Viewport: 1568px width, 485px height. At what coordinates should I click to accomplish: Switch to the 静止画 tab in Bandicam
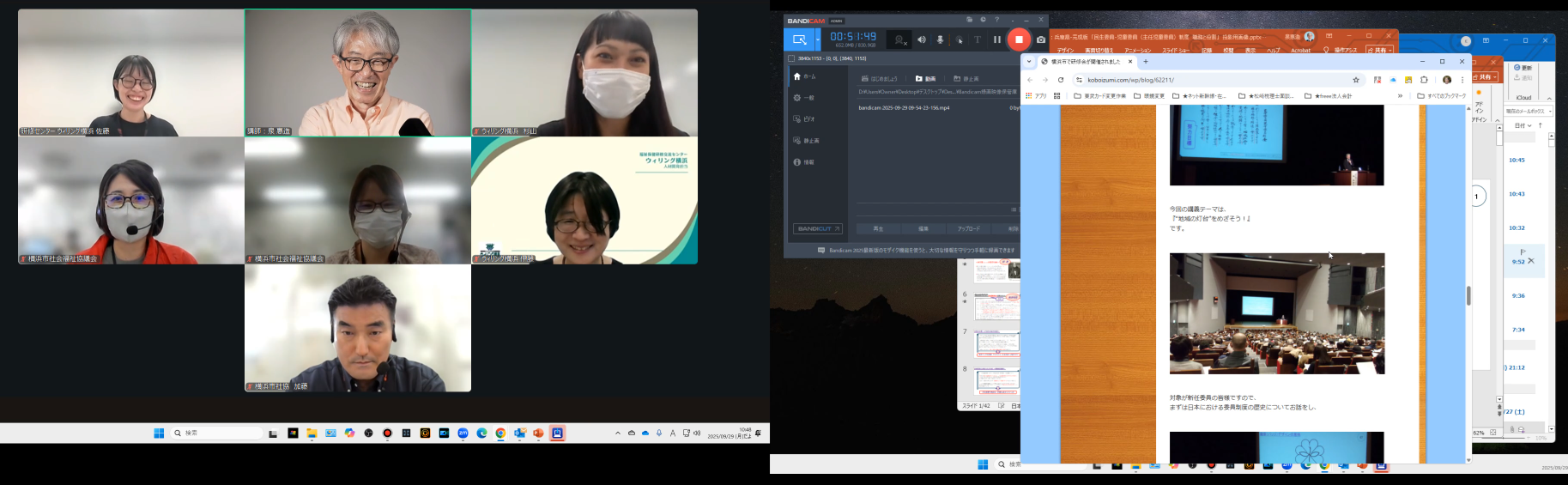click(x=966, y=79)
